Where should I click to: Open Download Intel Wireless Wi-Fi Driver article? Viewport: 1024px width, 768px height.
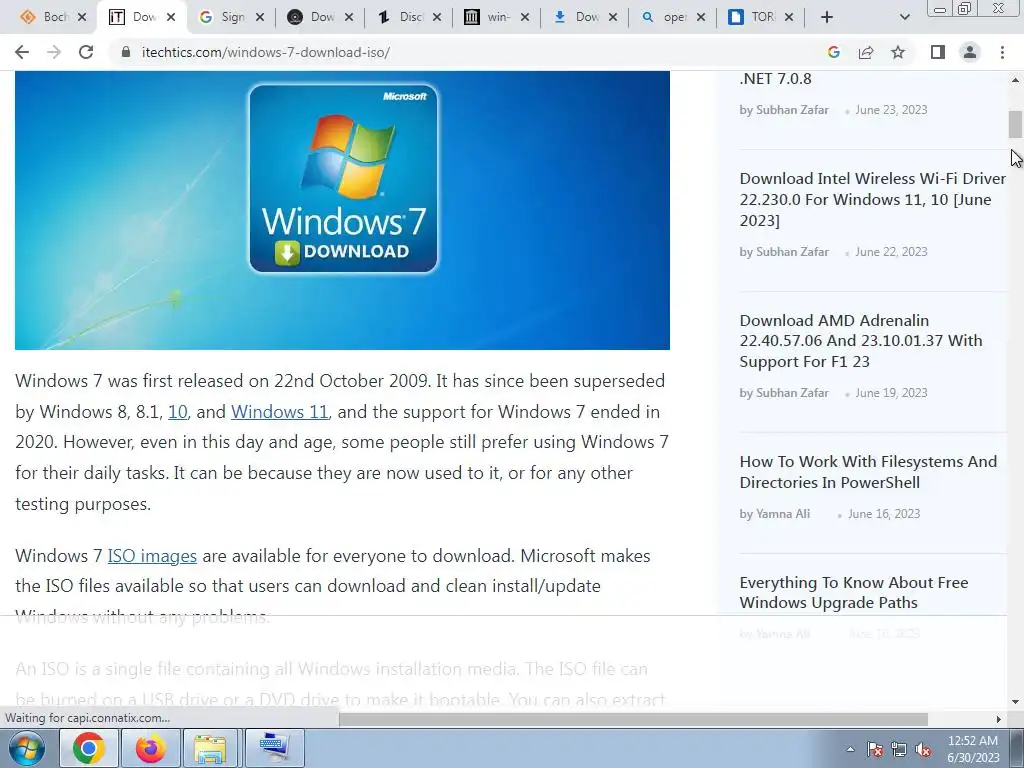(872, 199)
